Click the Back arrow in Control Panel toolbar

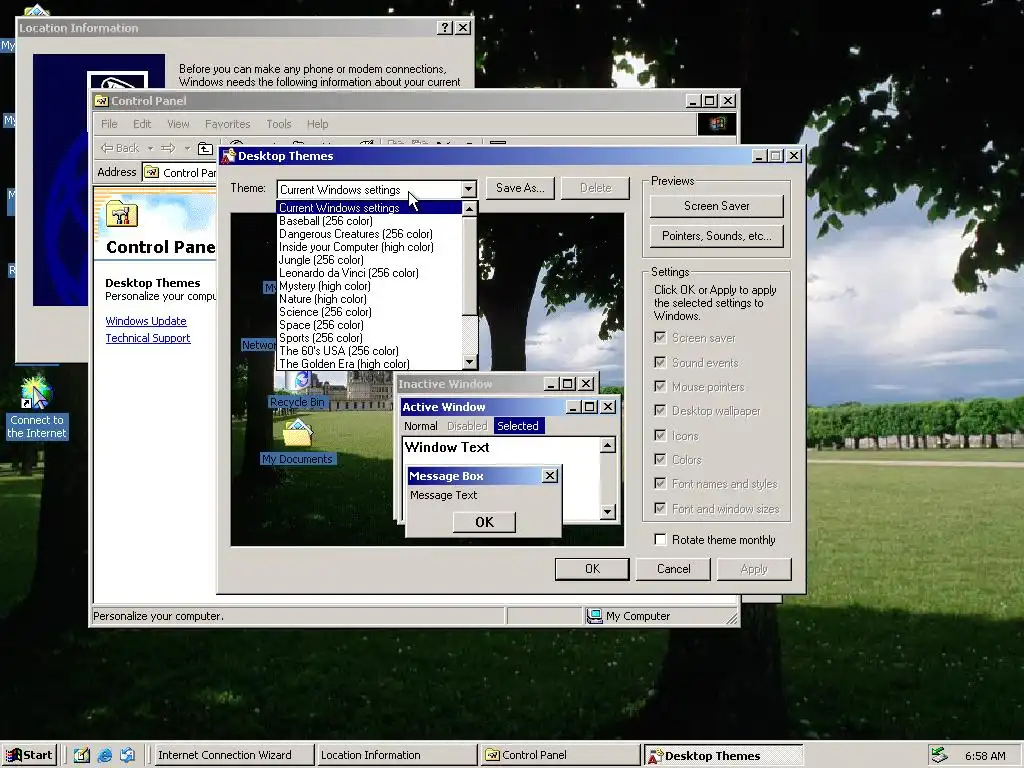120,148
